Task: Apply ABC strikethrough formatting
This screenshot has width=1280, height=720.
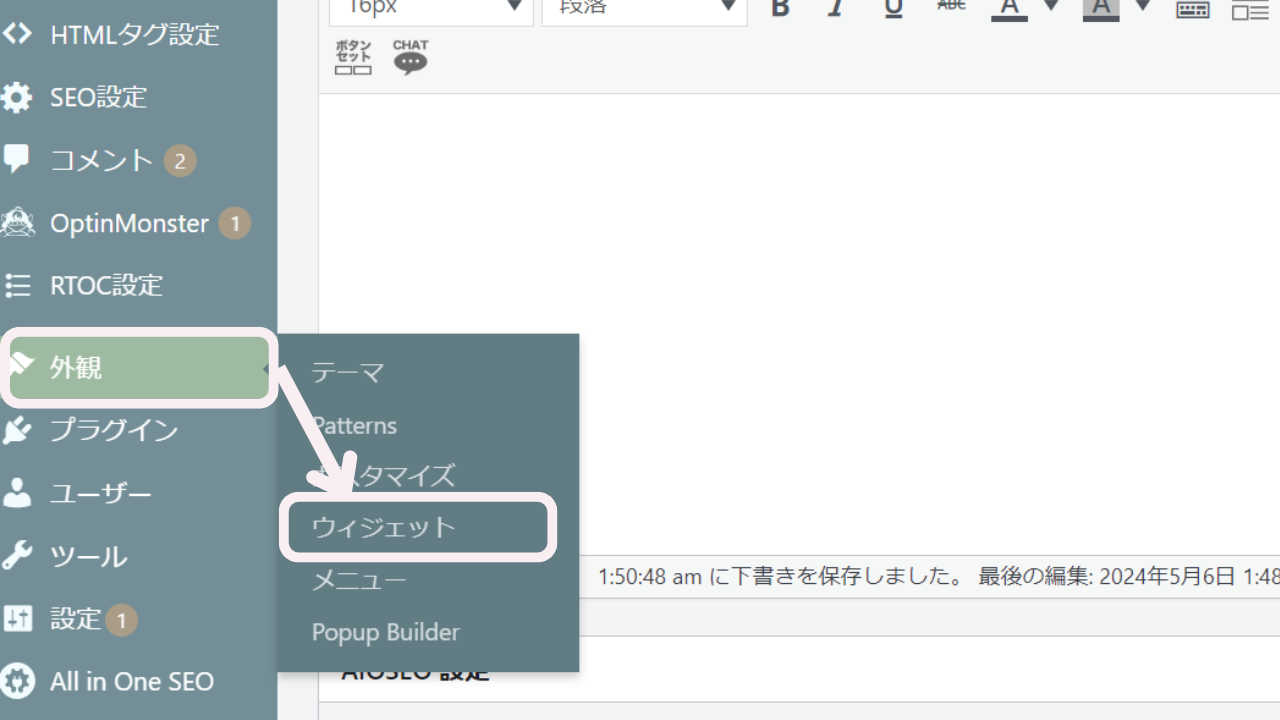Action: [951, 6]
